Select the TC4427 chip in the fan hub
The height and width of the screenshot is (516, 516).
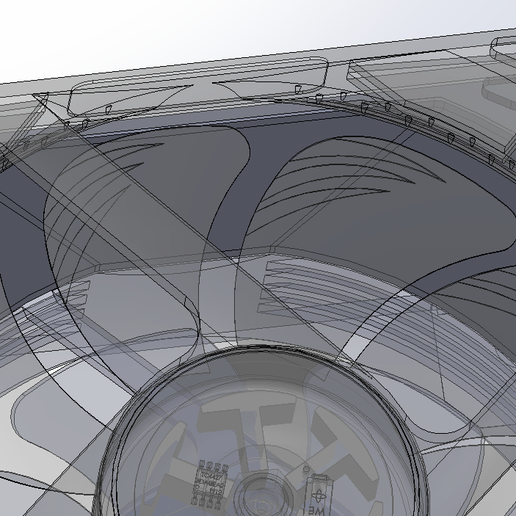click(x=209, y=484)
